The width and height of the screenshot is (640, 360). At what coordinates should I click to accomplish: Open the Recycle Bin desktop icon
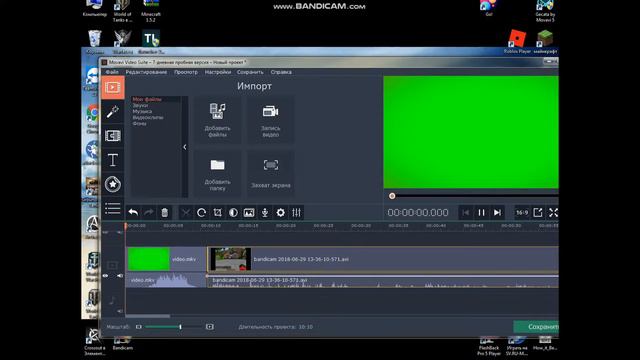pos(95,42)
